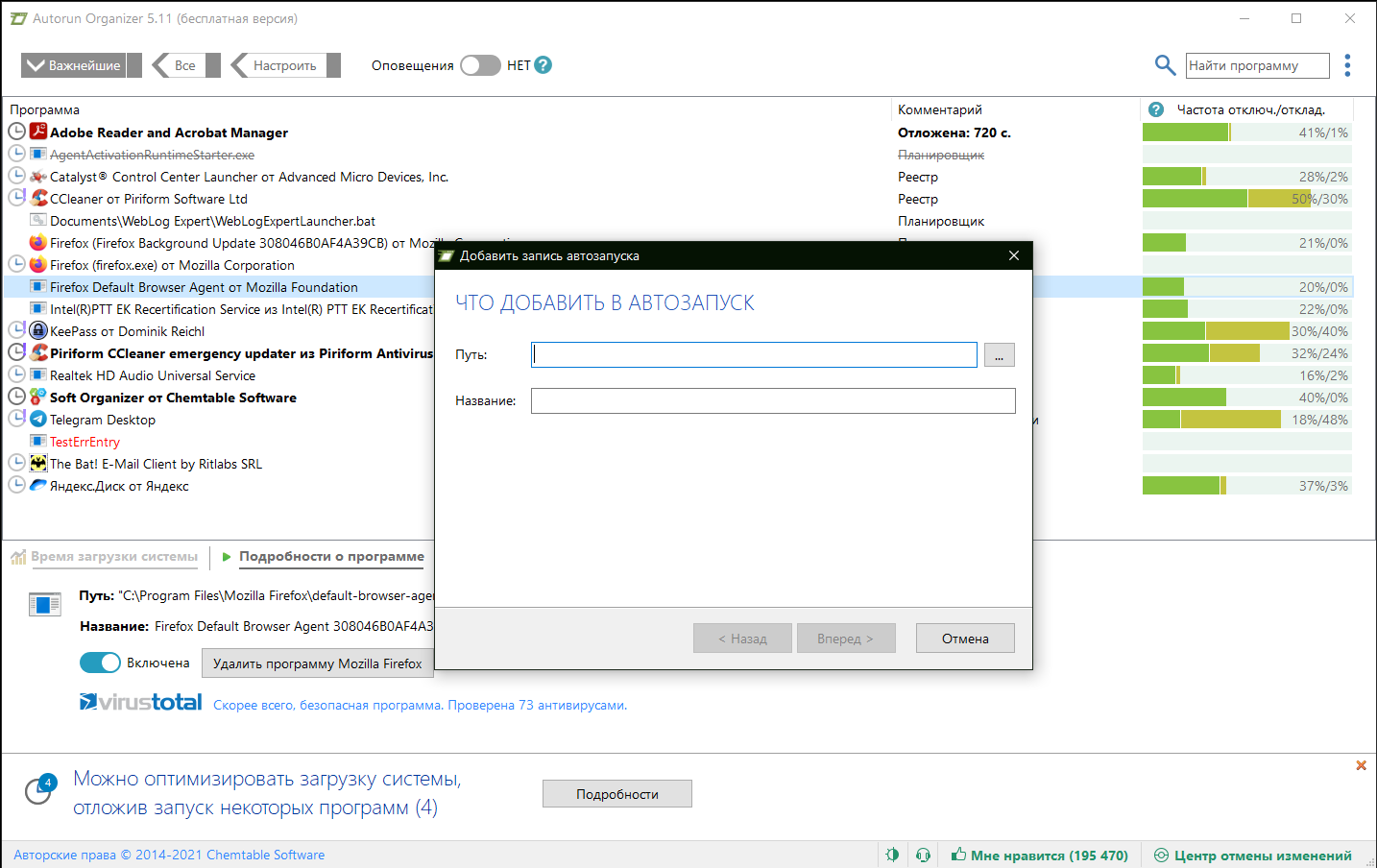Viewport: 1377px width, 868px height.
Task: Click the Название input field
Action: pos(773,400)
